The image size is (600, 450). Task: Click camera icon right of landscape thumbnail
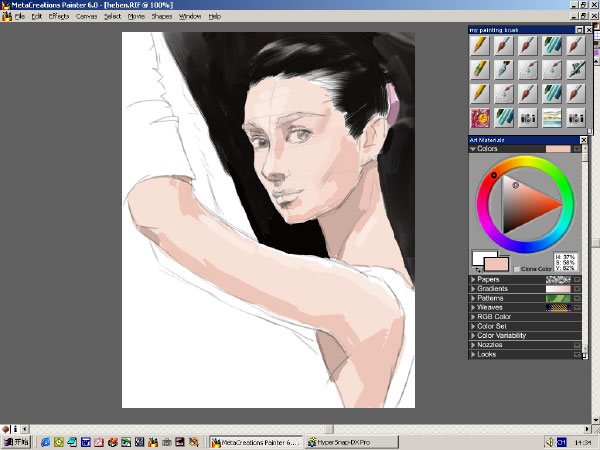click(x=576, y=118)
